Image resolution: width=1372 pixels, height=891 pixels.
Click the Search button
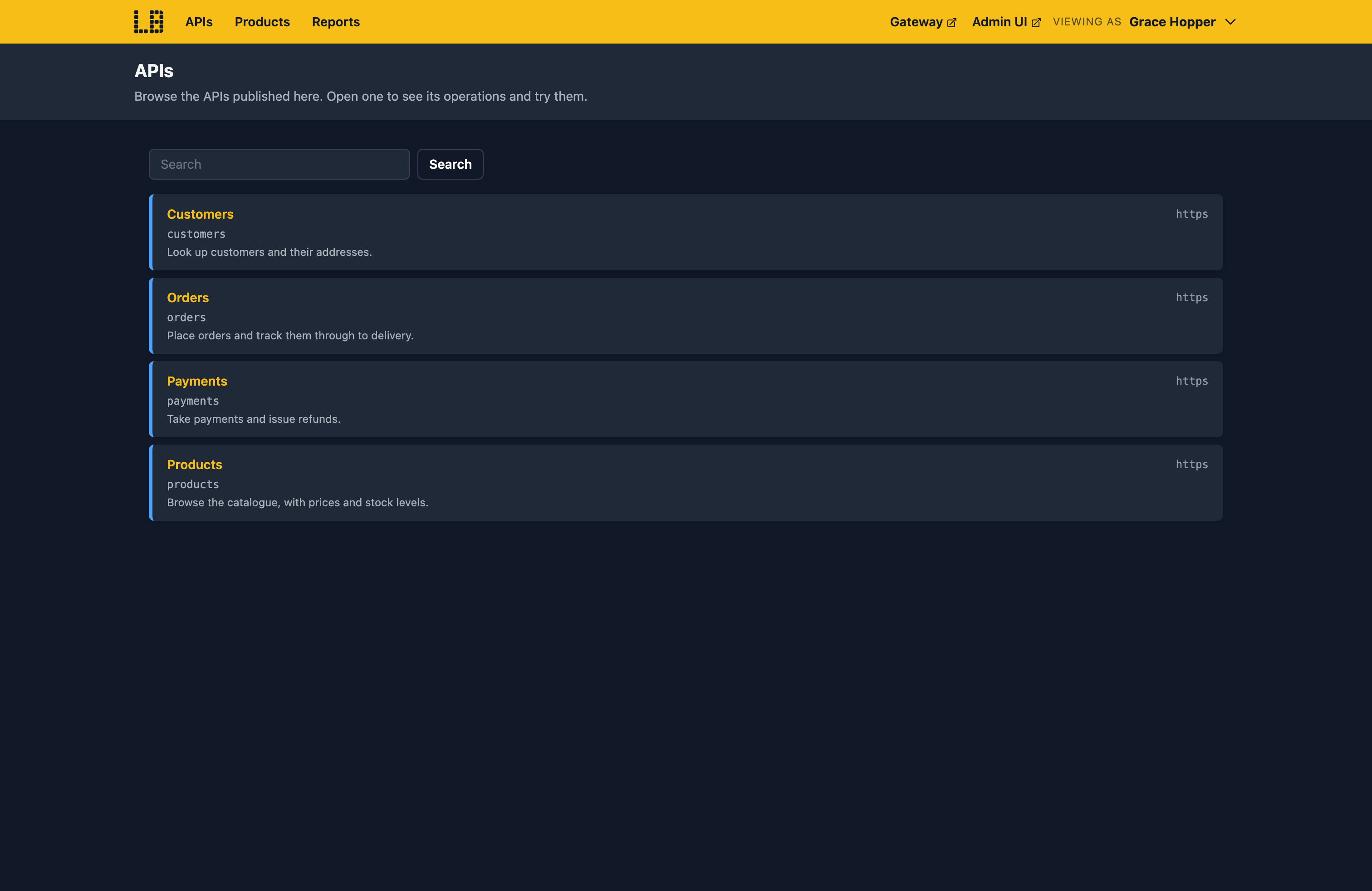[450, 164]
